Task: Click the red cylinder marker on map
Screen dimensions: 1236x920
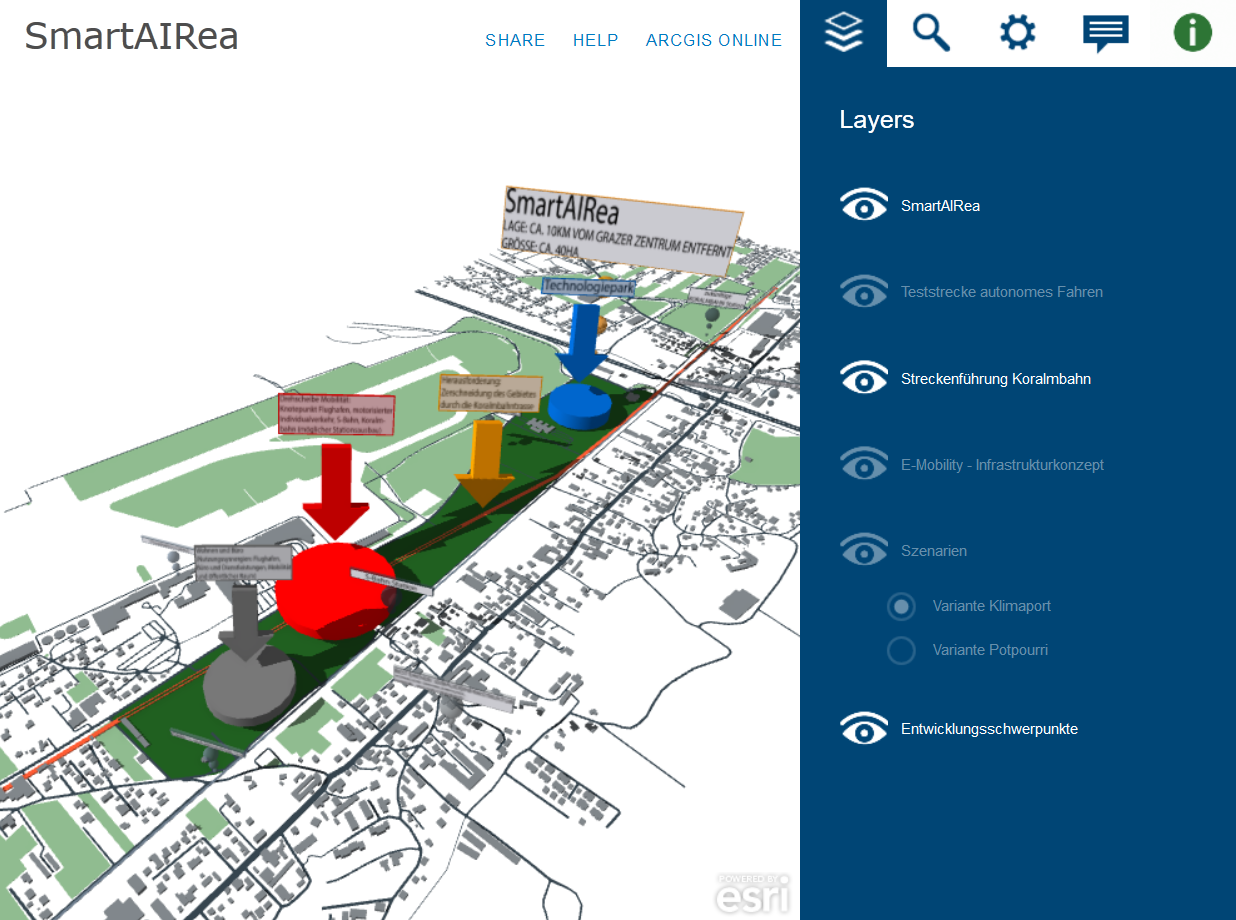Action: click(335, 591)
